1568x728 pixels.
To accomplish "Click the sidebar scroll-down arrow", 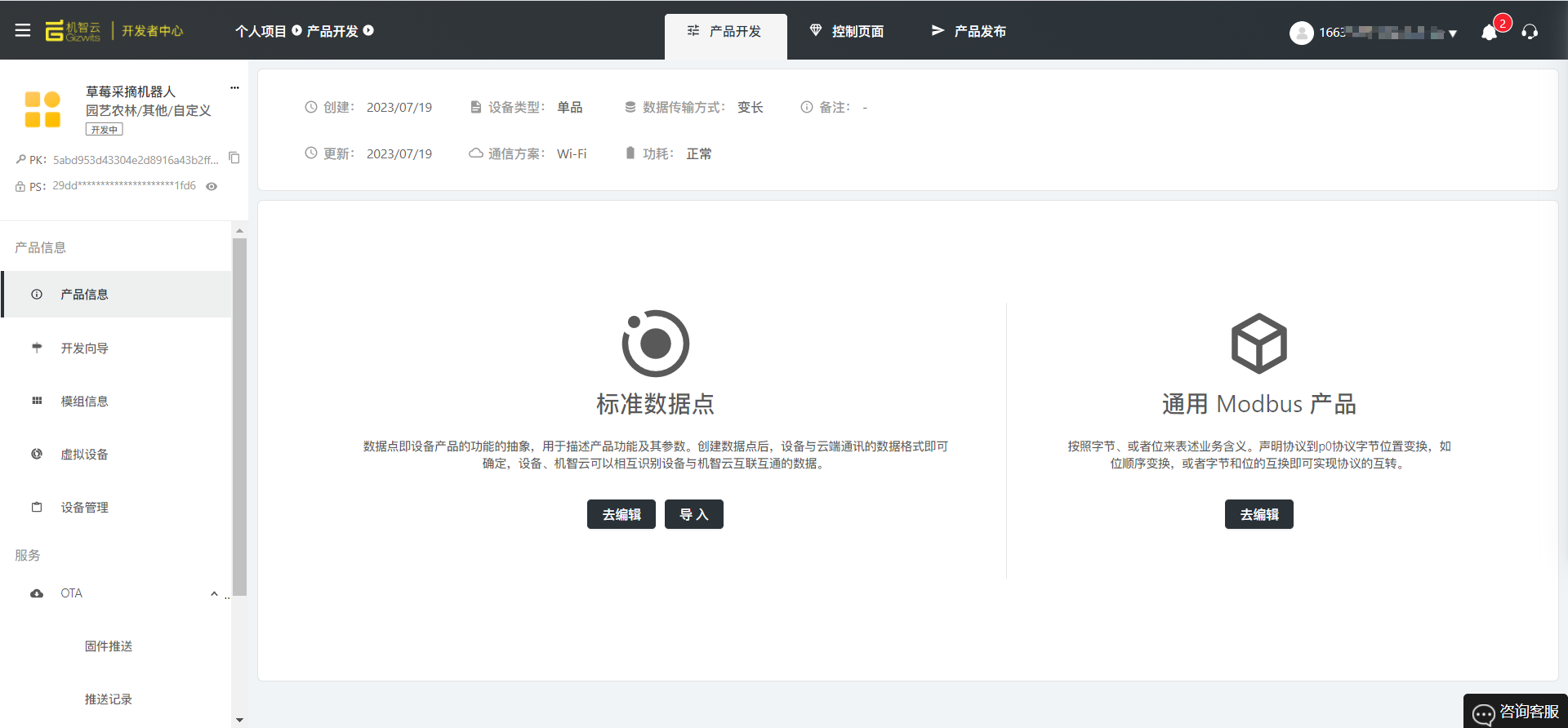I will click(x=240, y=720).
